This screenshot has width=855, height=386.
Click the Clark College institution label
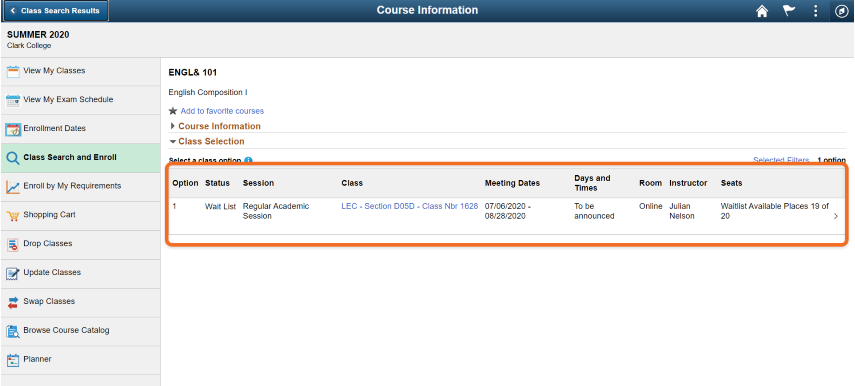pyautogui.click(x=29, y=46)
